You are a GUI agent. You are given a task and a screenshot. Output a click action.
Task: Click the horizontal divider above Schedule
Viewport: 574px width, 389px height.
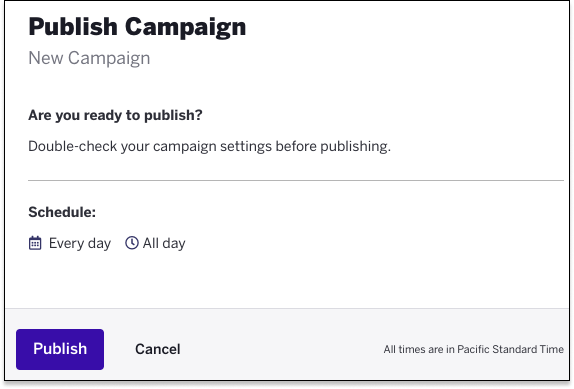pos(296,180)
